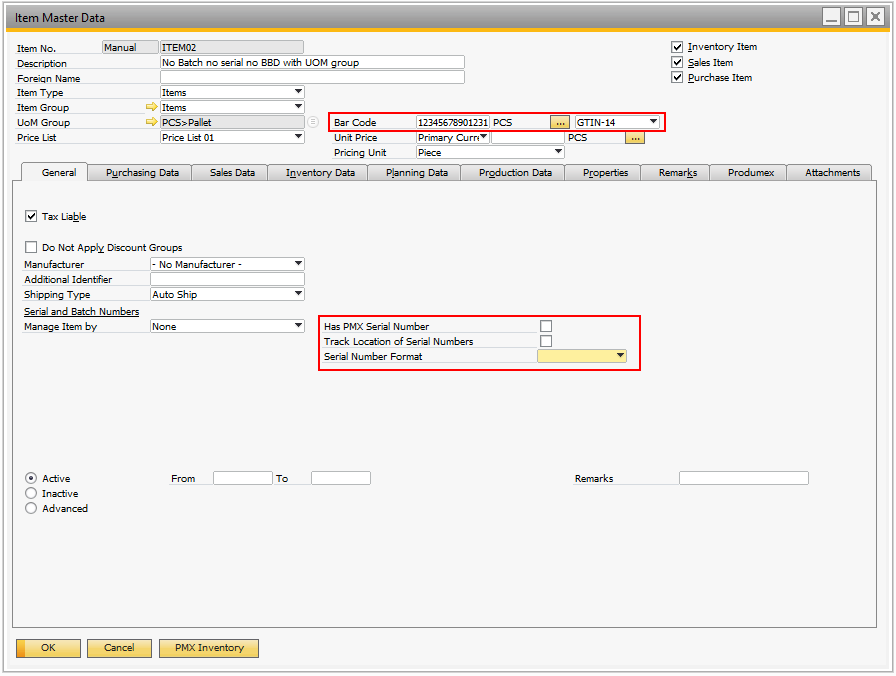Open the GTIN-14 barcode type dropdown

pyautogui.click(x=653, y=122)
